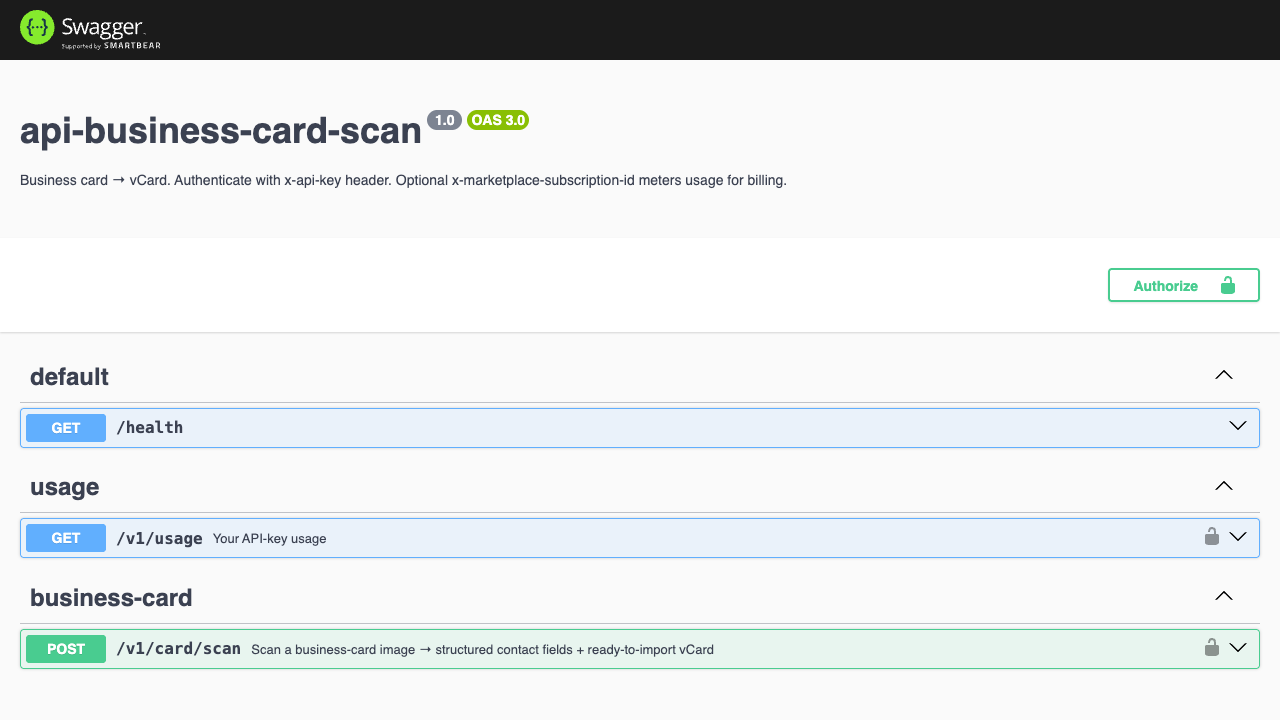The image size is (1280, 720).
Task: Click the 'Scan a business-card image' summary
Action: pyautogui.click(x=483, y=650)
